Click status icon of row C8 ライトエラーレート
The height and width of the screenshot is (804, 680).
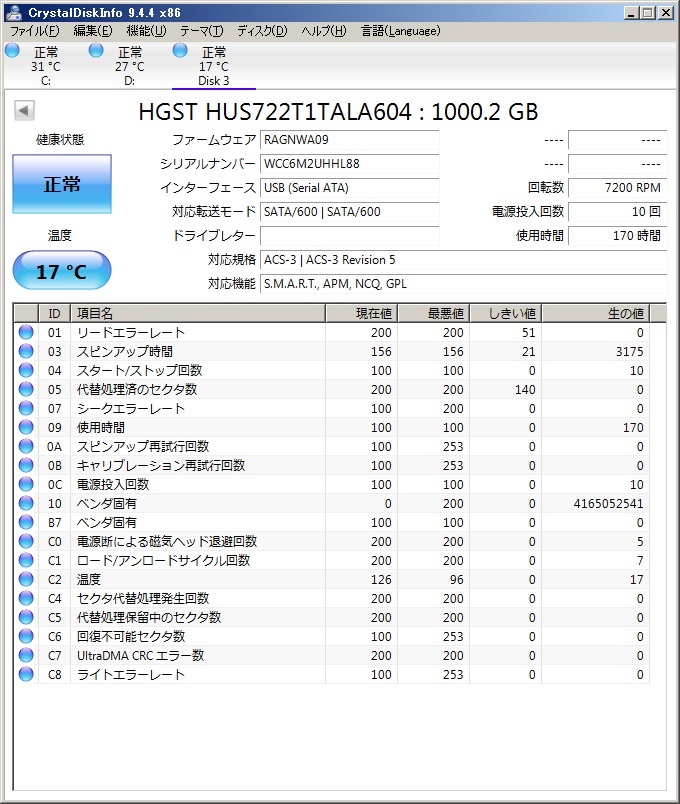coord(26,674)
